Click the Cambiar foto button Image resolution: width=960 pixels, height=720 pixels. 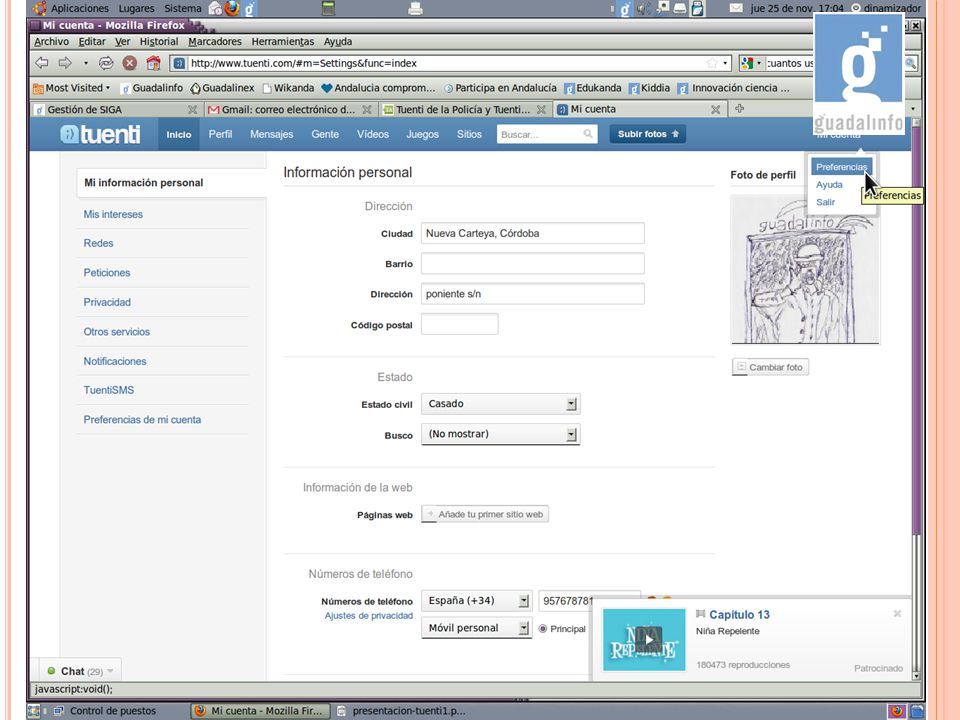click(x=770, y=367)
